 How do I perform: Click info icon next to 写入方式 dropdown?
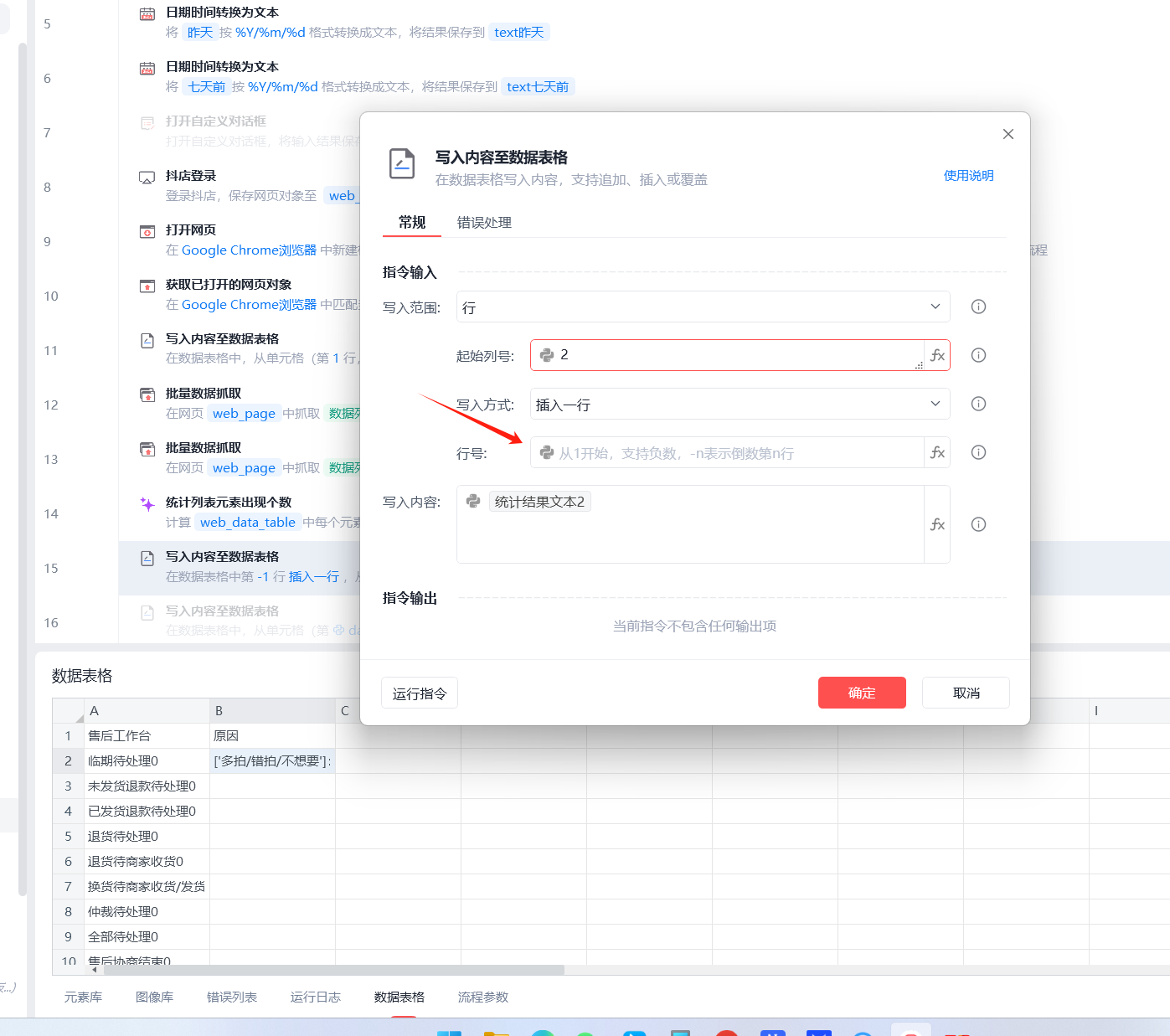[x=977, y=404]
